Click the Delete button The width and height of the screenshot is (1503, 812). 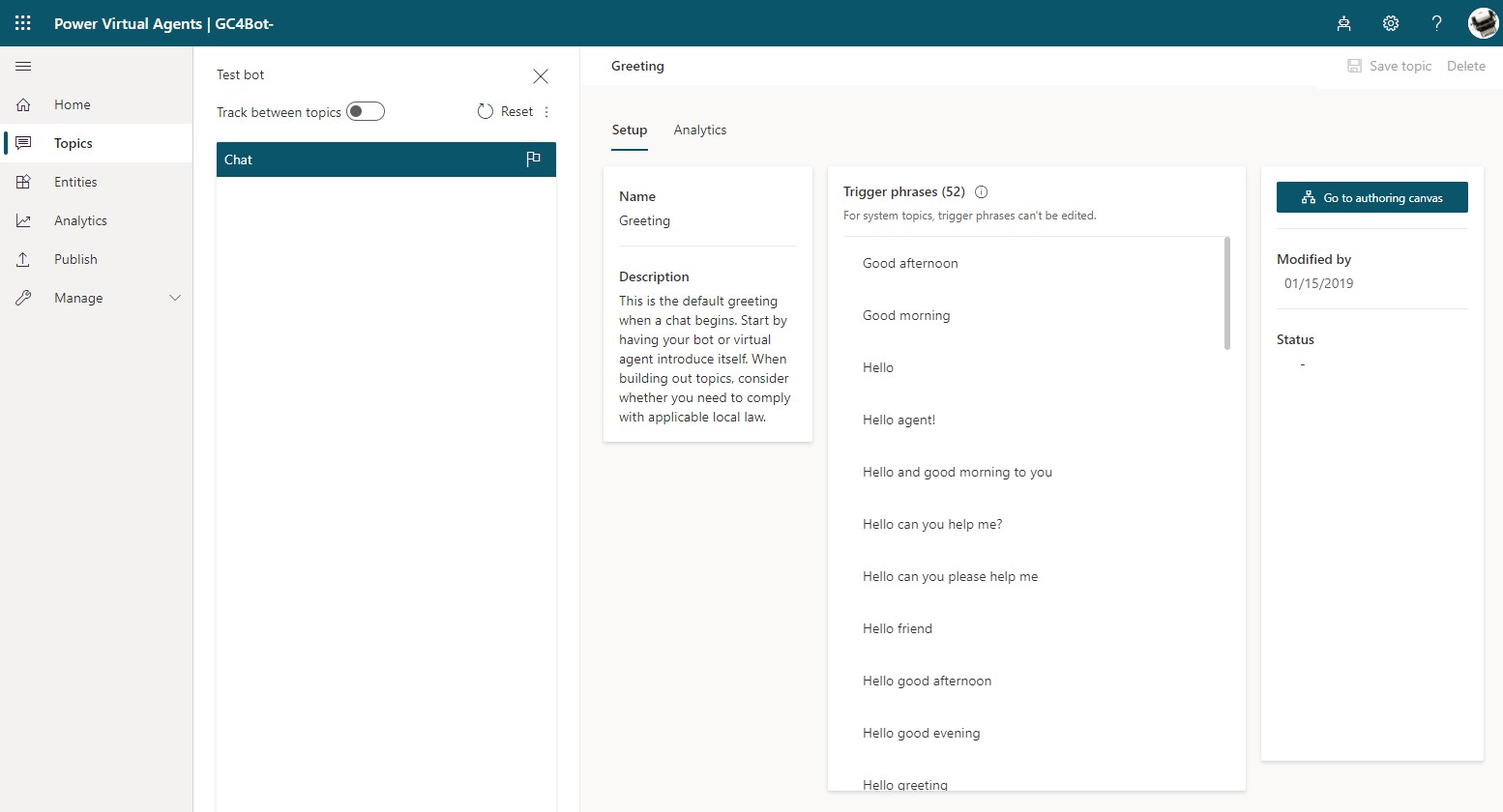(x=1466, y=66)
